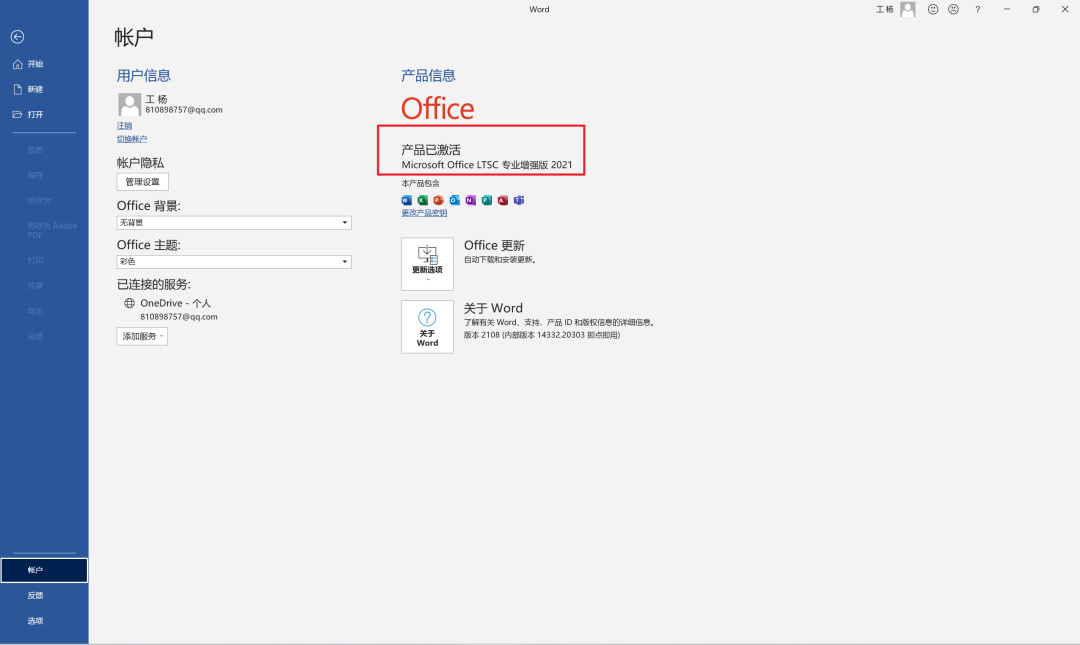Click the globe icon beside OneDrive - 个人

point(129,303)
